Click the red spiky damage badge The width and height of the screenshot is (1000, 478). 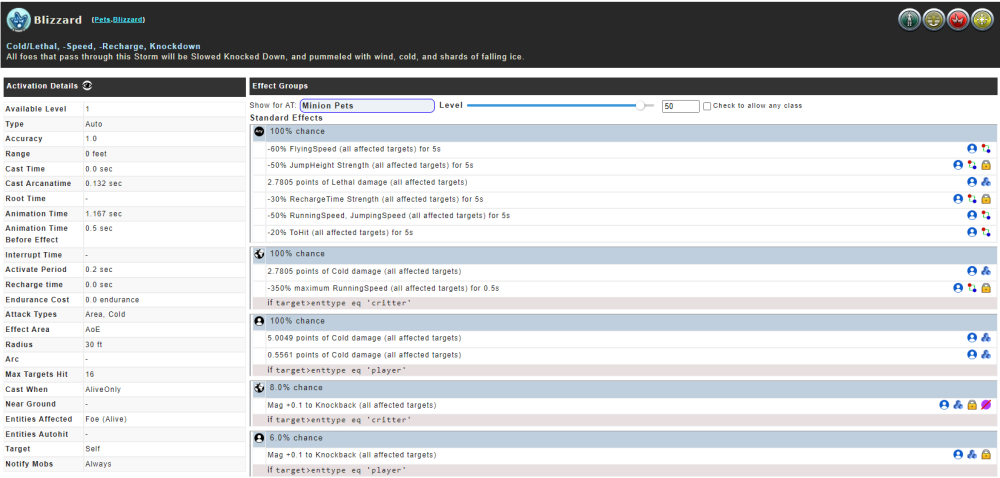[x=957, y=20]
